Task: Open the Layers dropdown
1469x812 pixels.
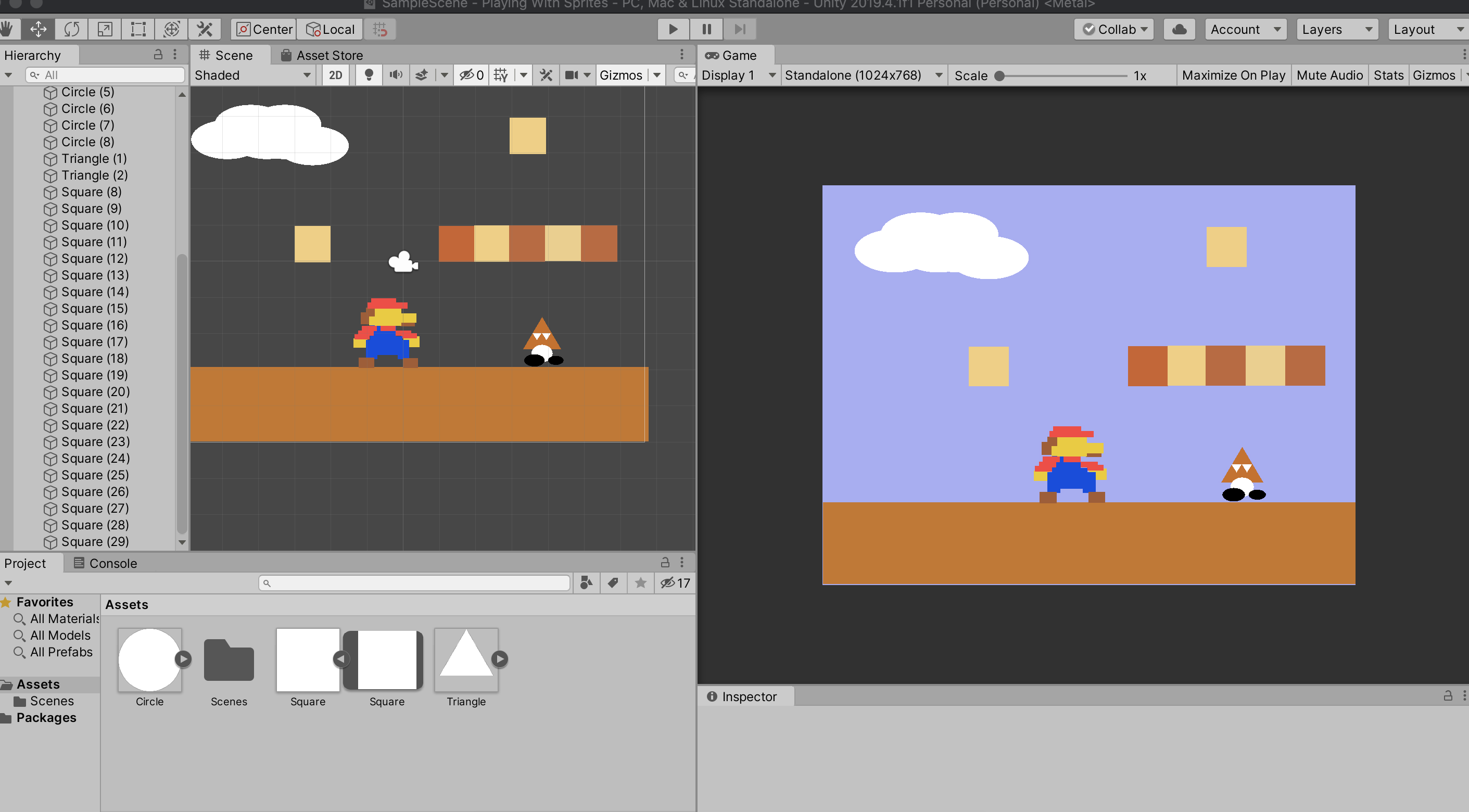Action: (1337, 29)
